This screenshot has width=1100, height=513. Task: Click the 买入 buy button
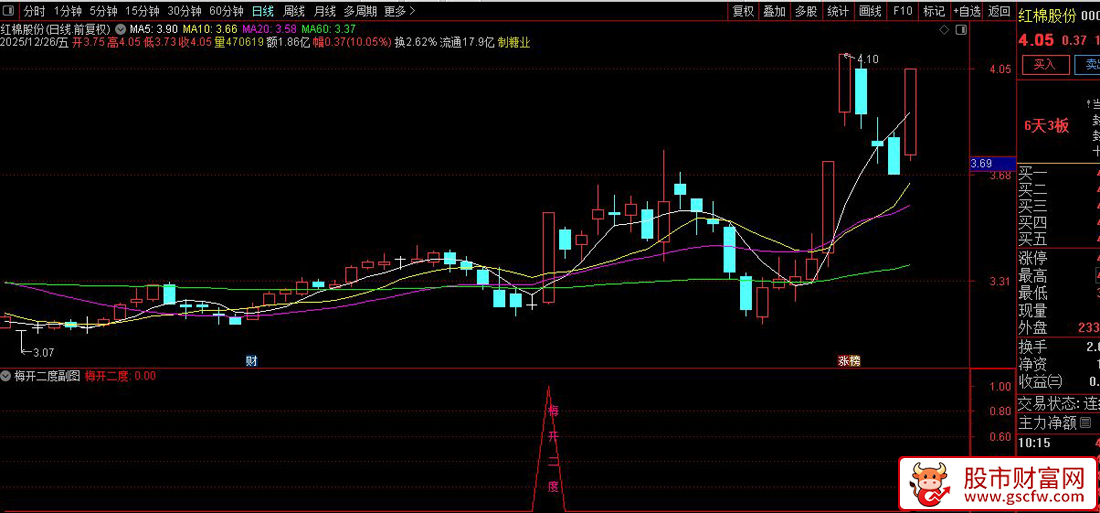(x=1044, y=64)
